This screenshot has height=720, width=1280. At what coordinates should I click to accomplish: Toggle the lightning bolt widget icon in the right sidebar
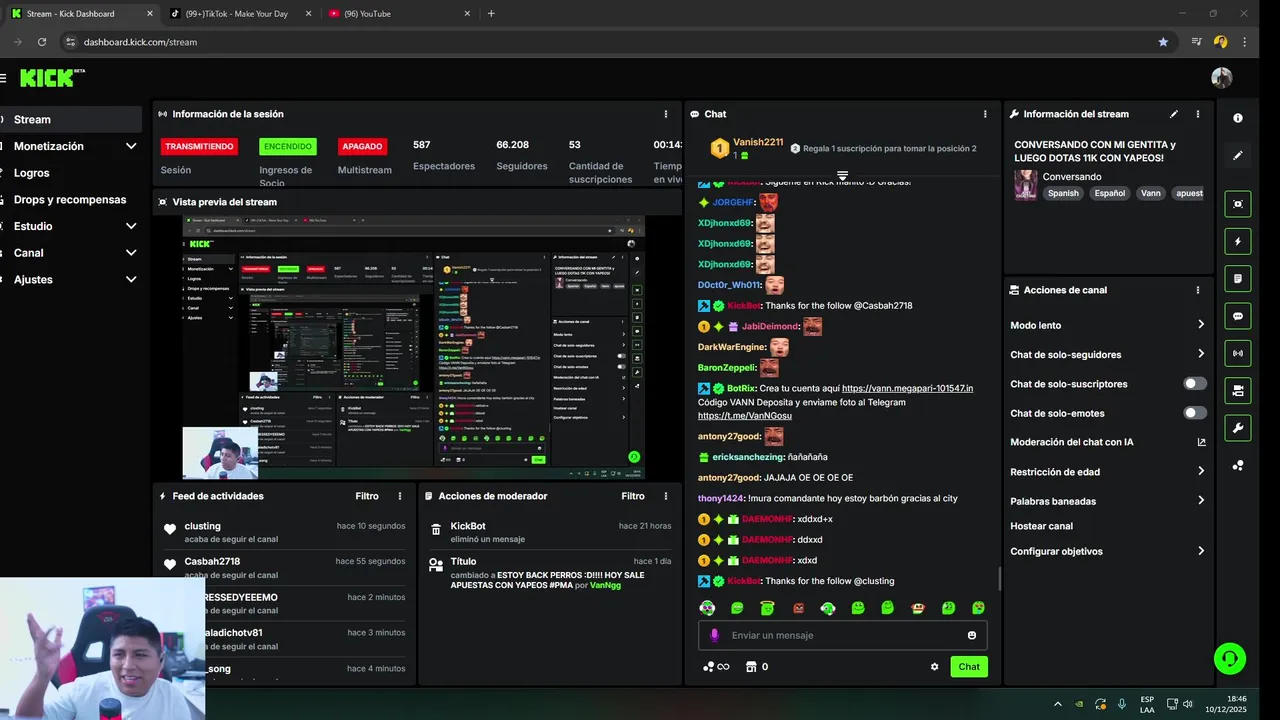point(1238,241)
